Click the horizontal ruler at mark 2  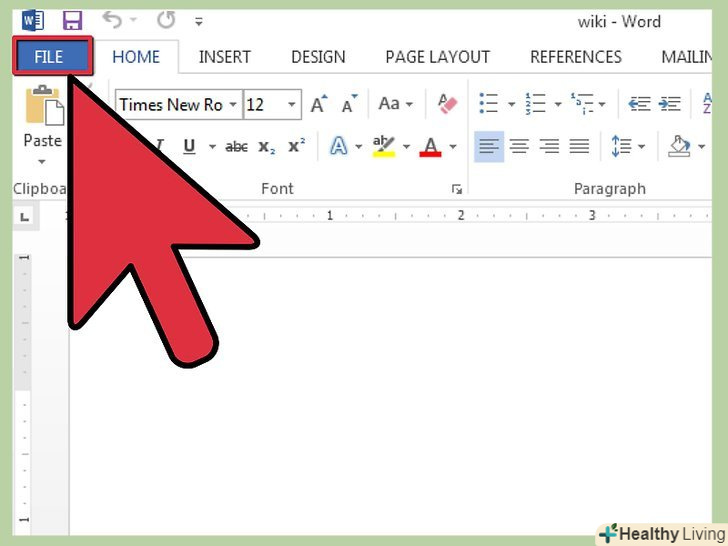tap(461, 215)
